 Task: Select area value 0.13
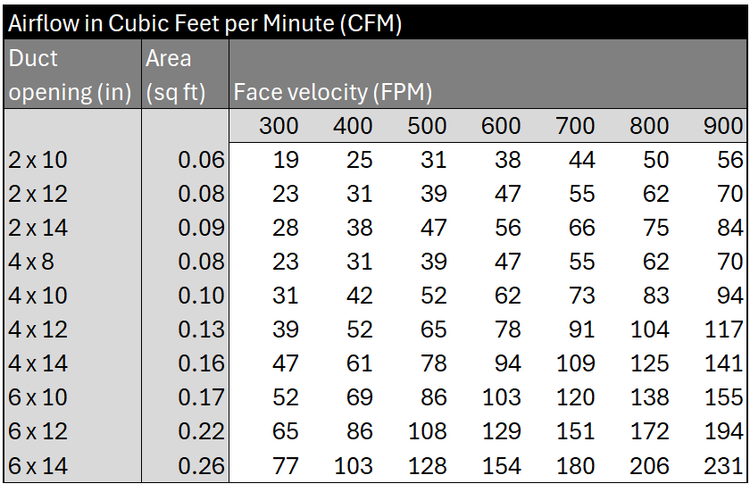coord(201,330)
